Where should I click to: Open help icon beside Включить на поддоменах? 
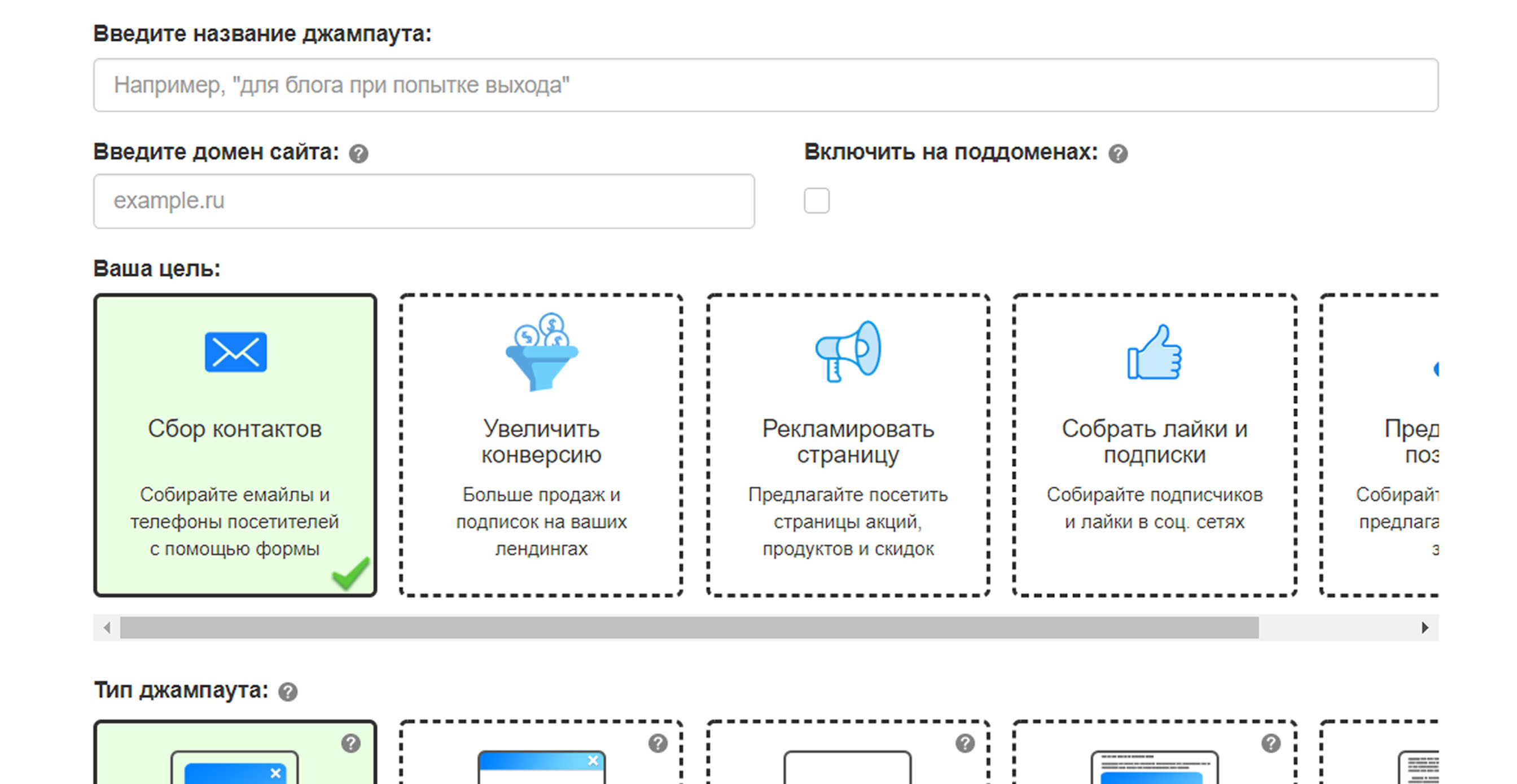(x=1118, y=154)
